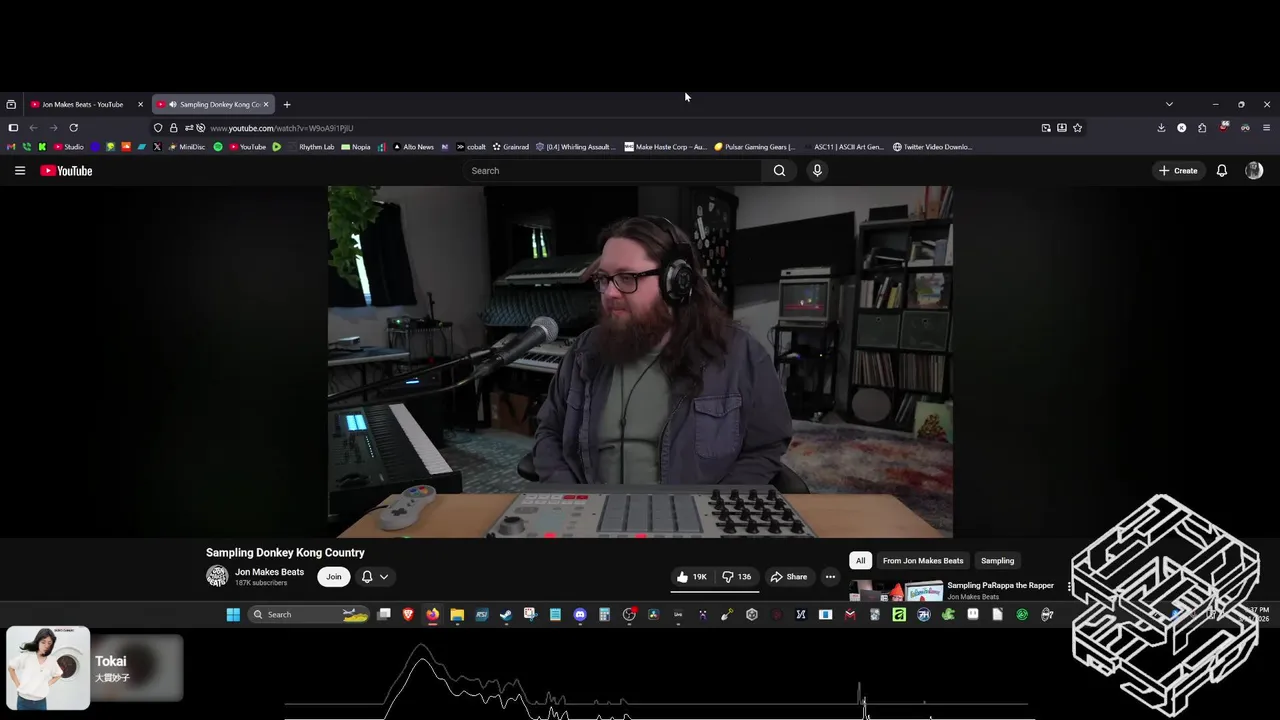Open Spotify bookmark icon
The height and width of the screenshot is (720, 1280).
218,147
